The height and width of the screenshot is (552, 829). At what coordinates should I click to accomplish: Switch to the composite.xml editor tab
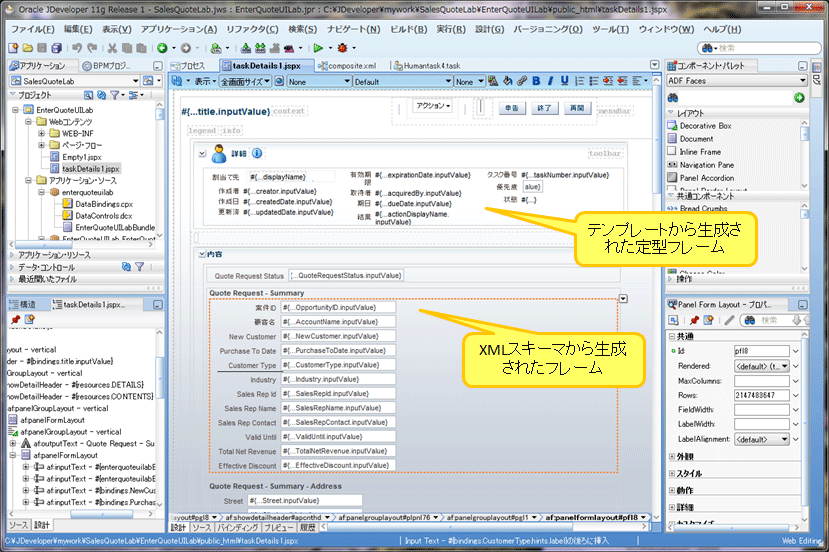pyautogui.click(x=347, y=66)
